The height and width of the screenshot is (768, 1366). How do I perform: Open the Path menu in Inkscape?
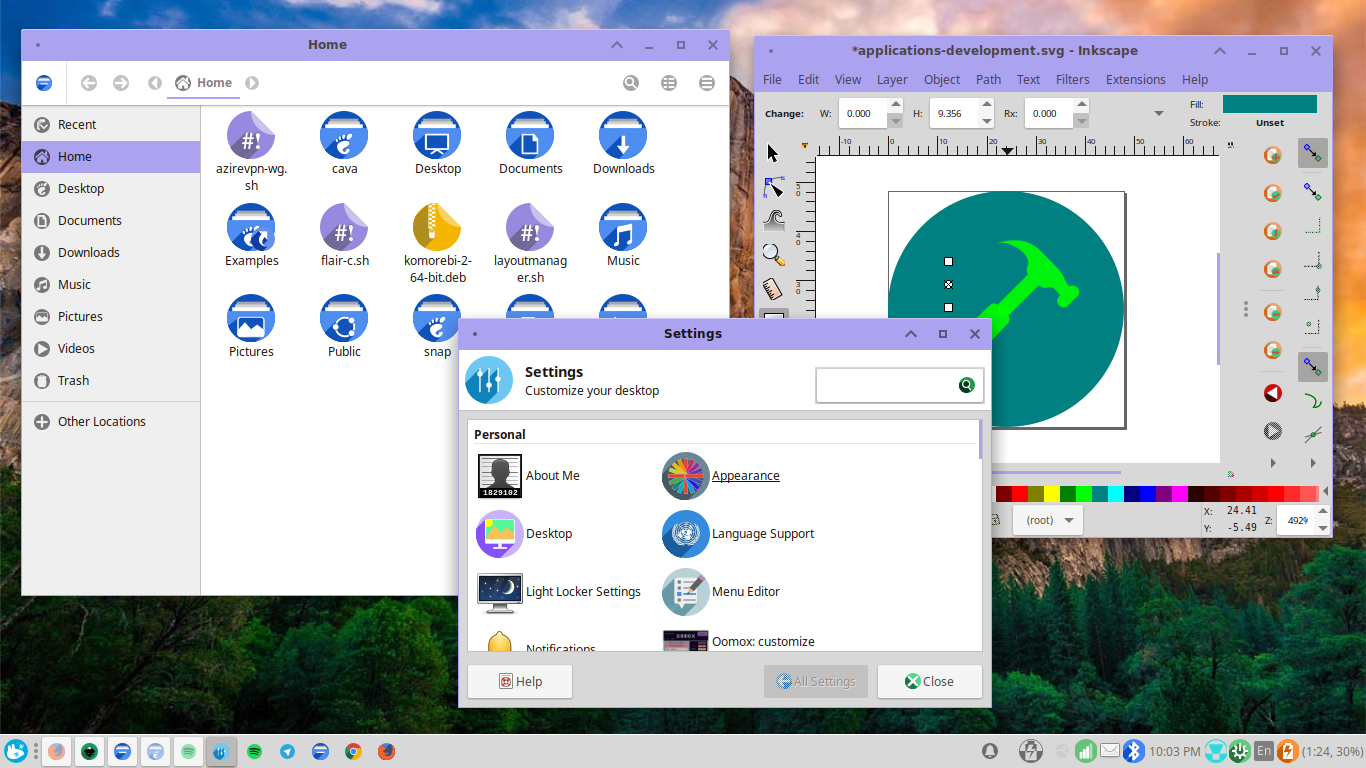pos(988,79)
